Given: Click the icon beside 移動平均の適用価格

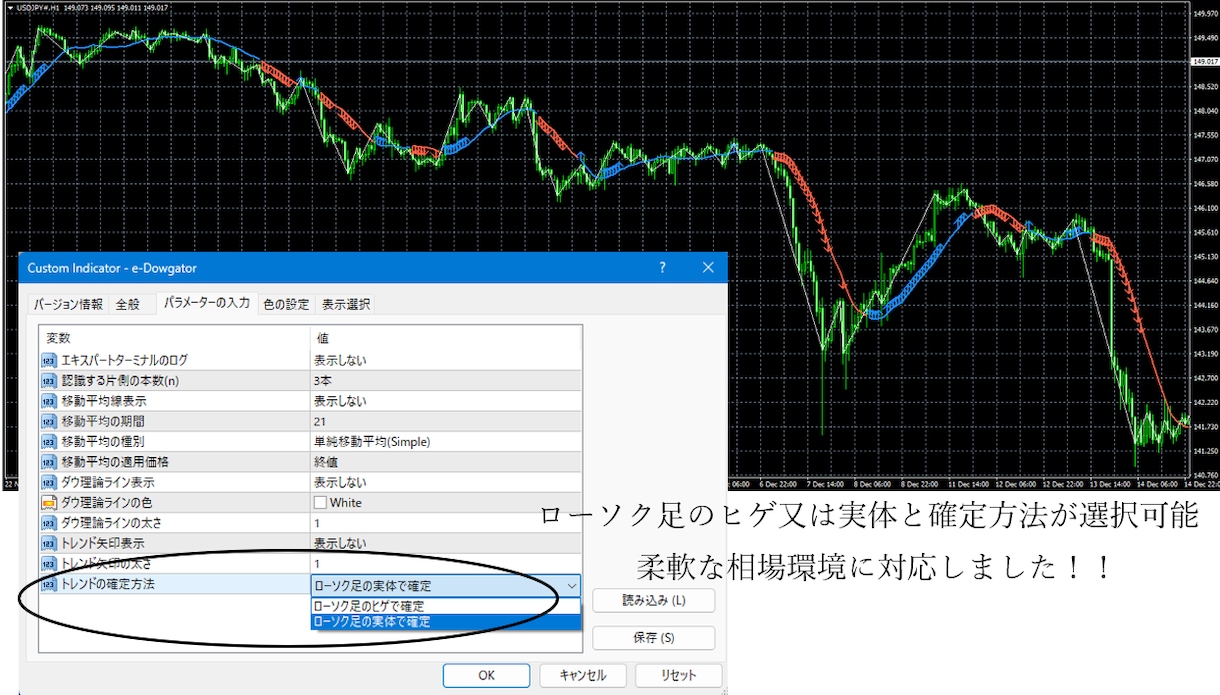Looking at the screenshot, I should [49, 462].
